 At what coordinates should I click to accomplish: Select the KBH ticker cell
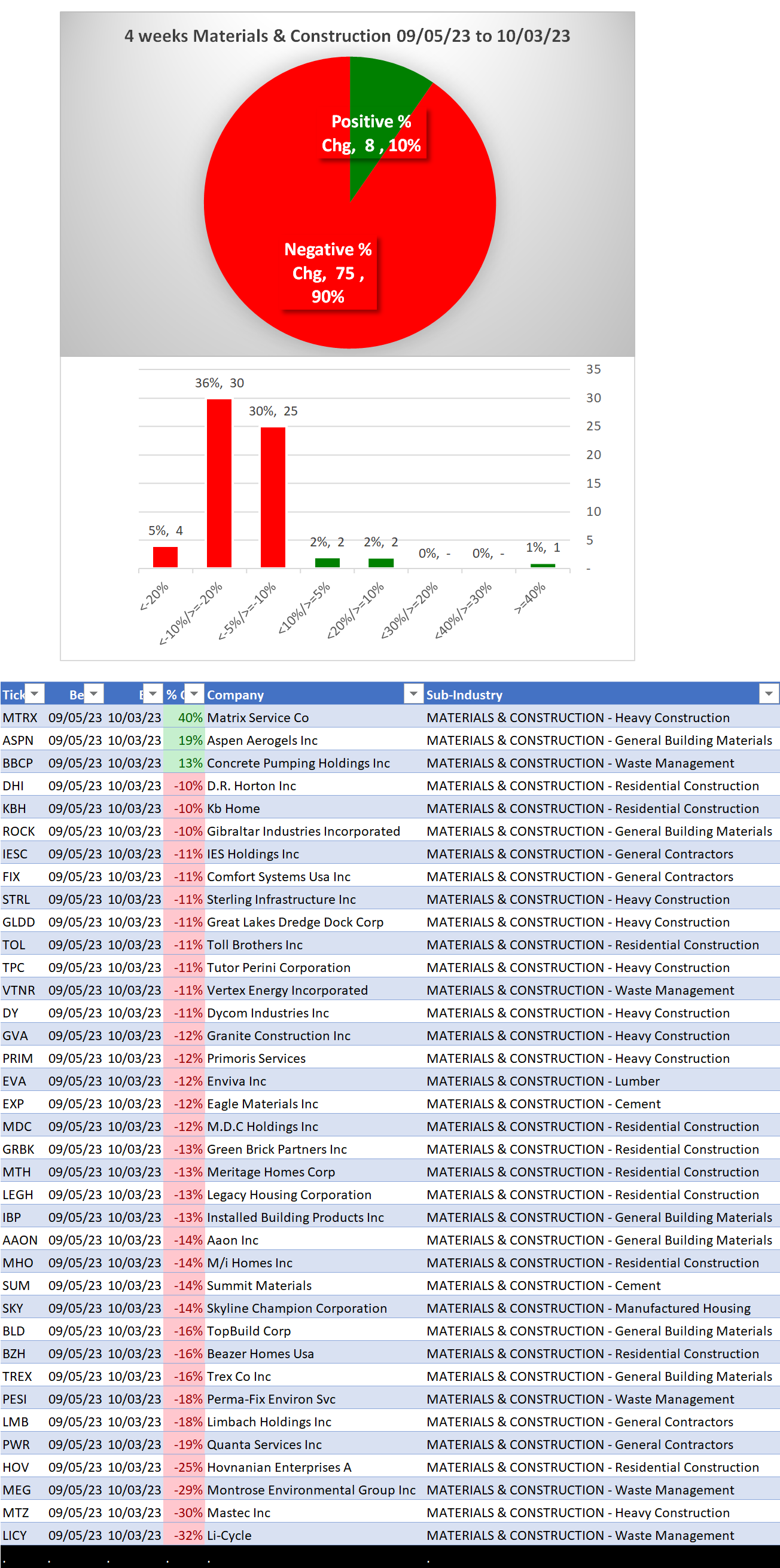tap(23, 808)
